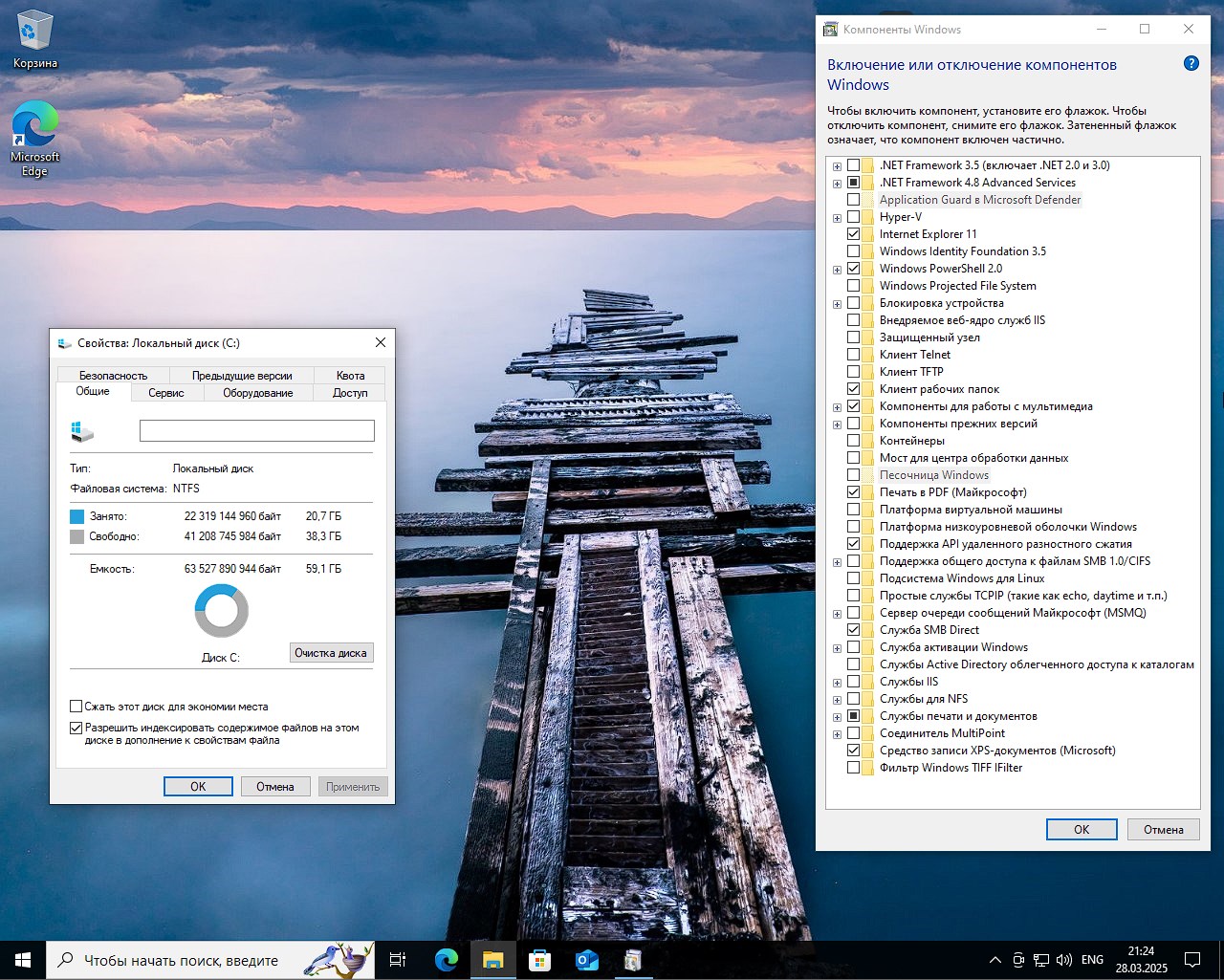The image size is (1224, 980).
Task: Switch to the Security tab (Безопасность)
Action: (x=113, y=376)
